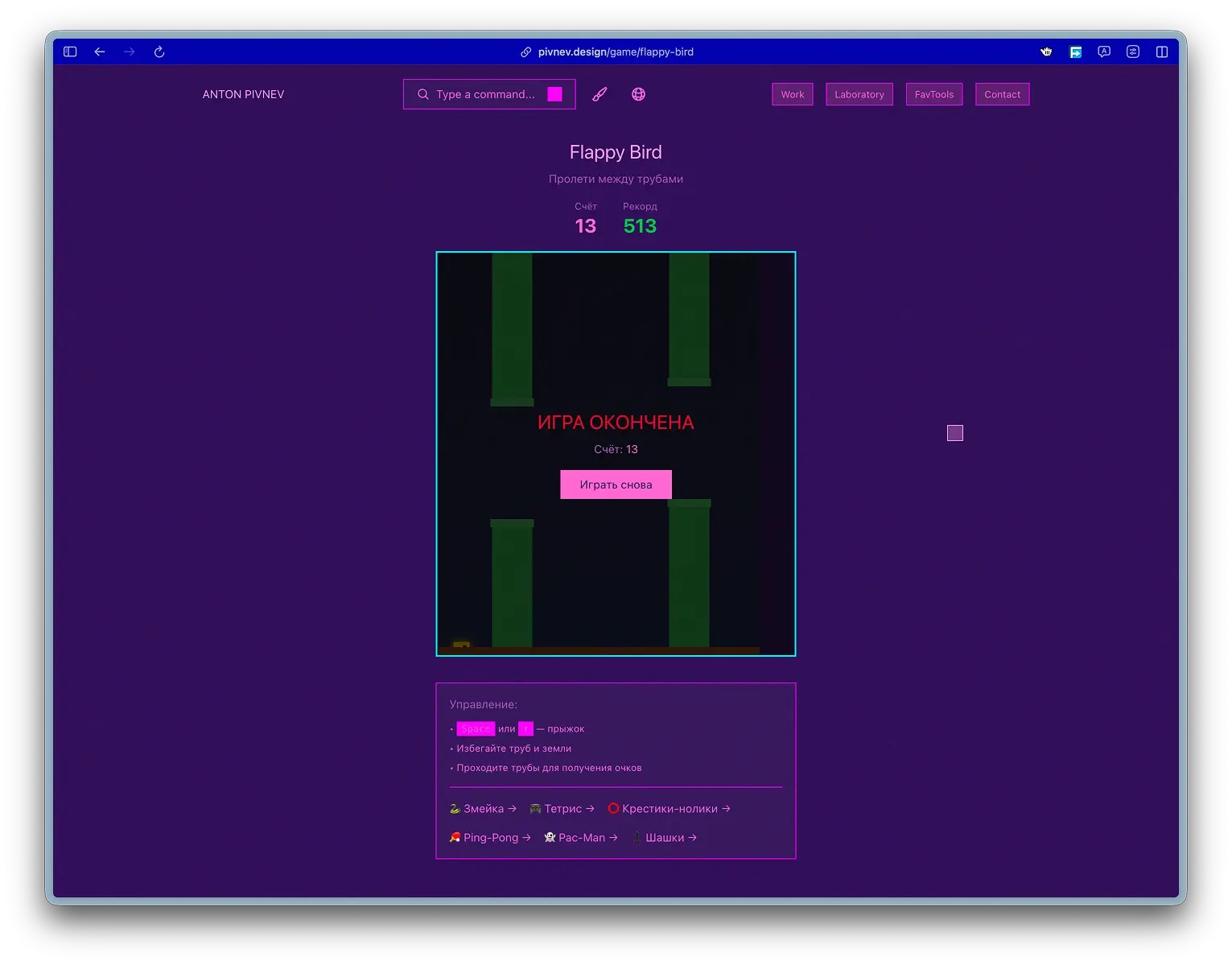Click the page reload icon

point(159,52)
